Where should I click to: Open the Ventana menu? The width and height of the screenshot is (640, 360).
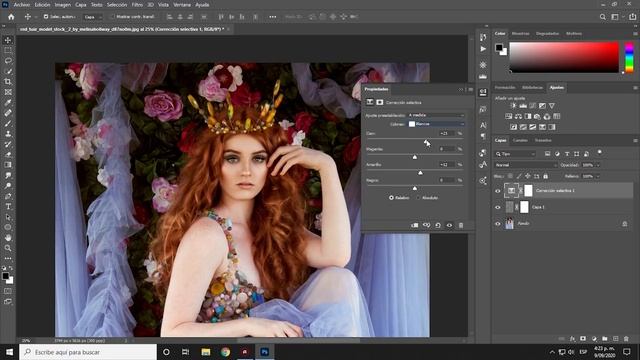[182, 5]
